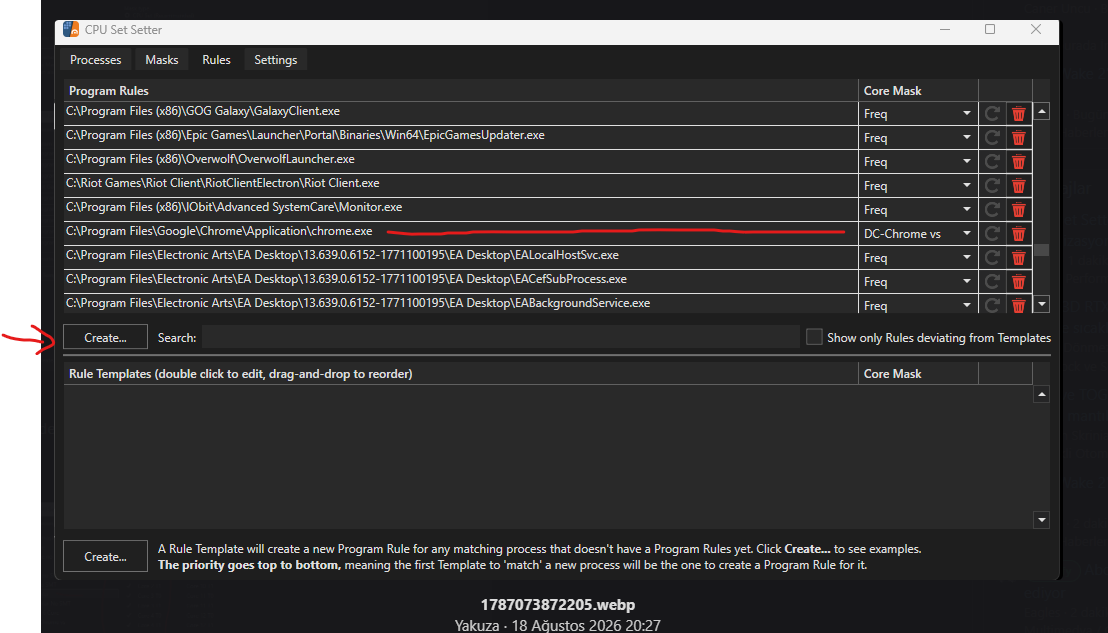This screenshot has width=1108, height=633.
Task: Click the Program Rules column header
Action: point(461,90)
